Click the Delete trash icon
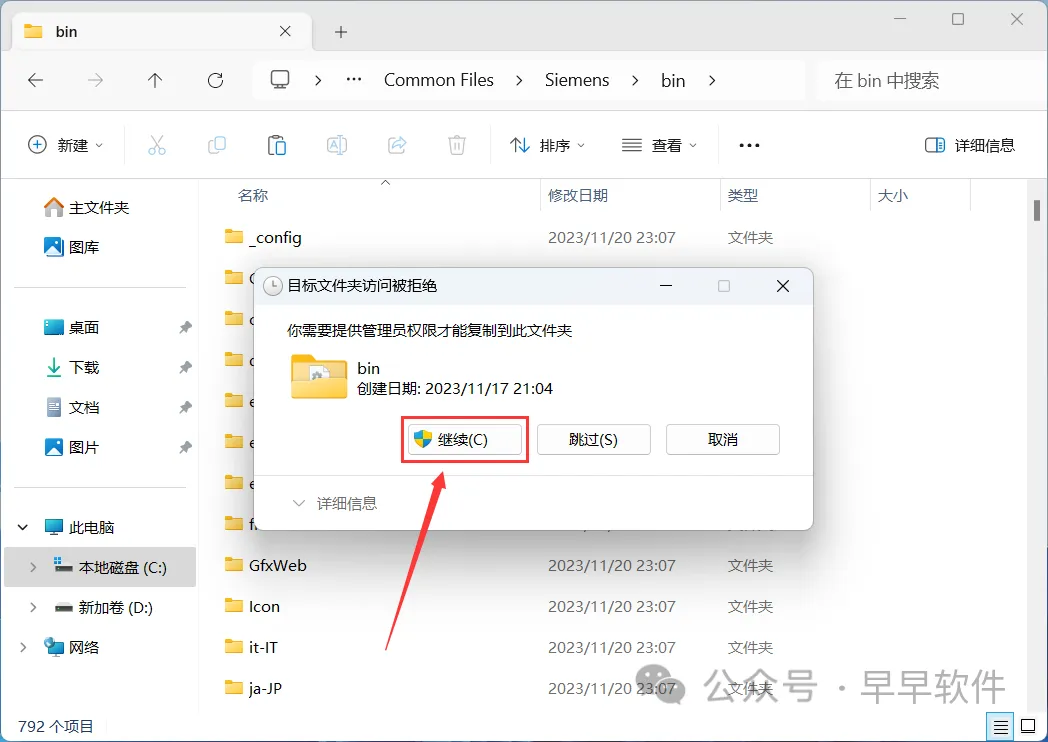This screenshot has width=1048, height=742. pyautogui.click(x=456, y=145)
